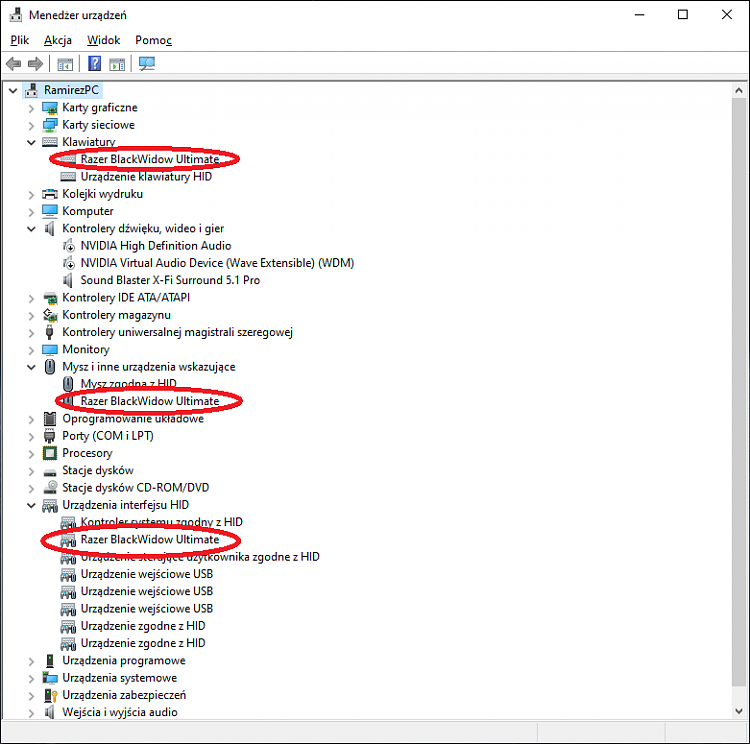Select Razer BlackWidow Ultimate under Klawiatury
The image size is (750, 744).
[150, 159]
